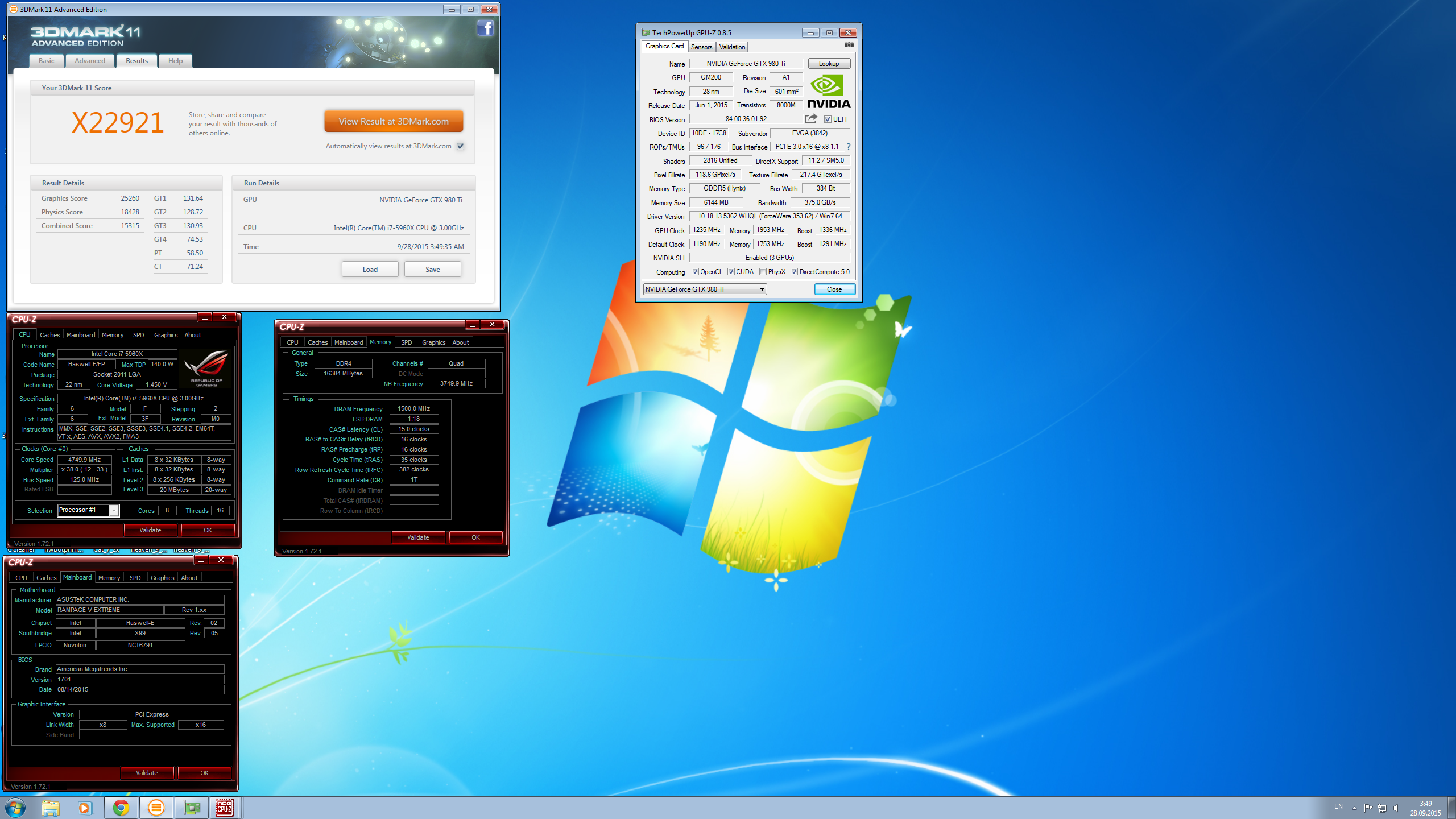Click the Graphics Score value 25260
The image size is (1456, 819).
130,198
